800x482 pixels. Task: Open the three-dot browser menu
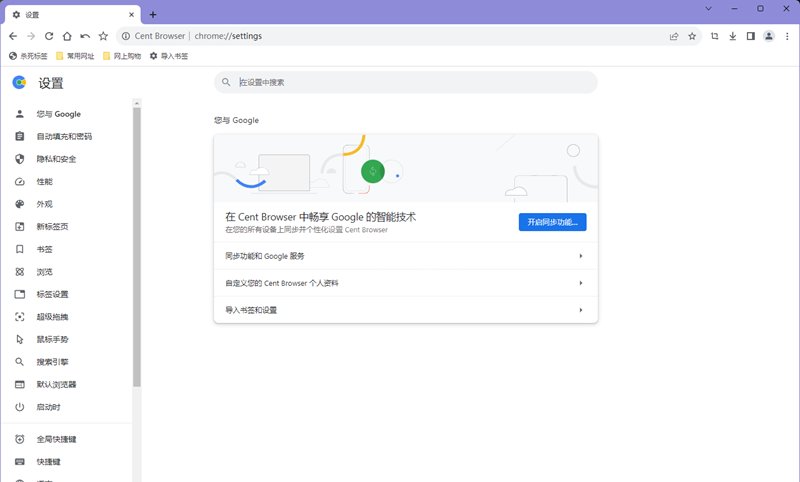point(787,36)
